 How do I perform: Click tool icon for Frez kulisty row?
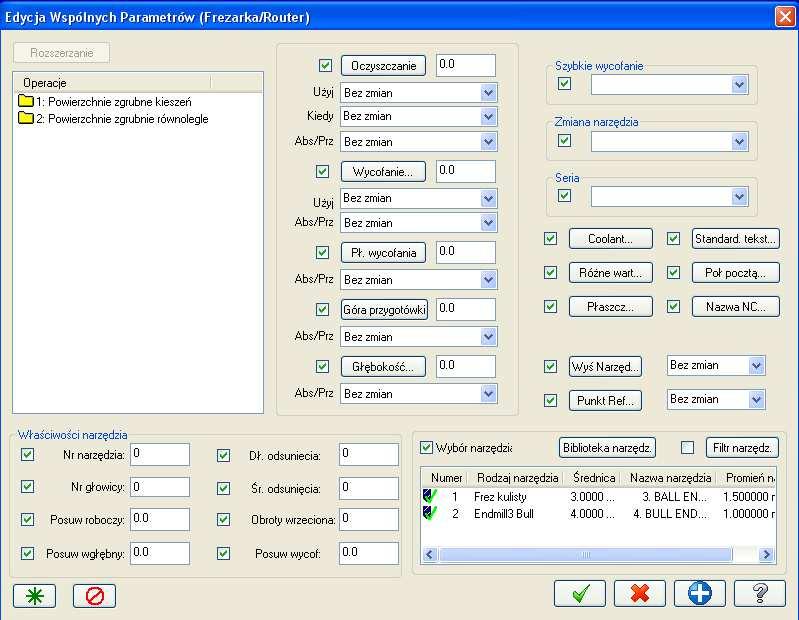tap(430, 496)
